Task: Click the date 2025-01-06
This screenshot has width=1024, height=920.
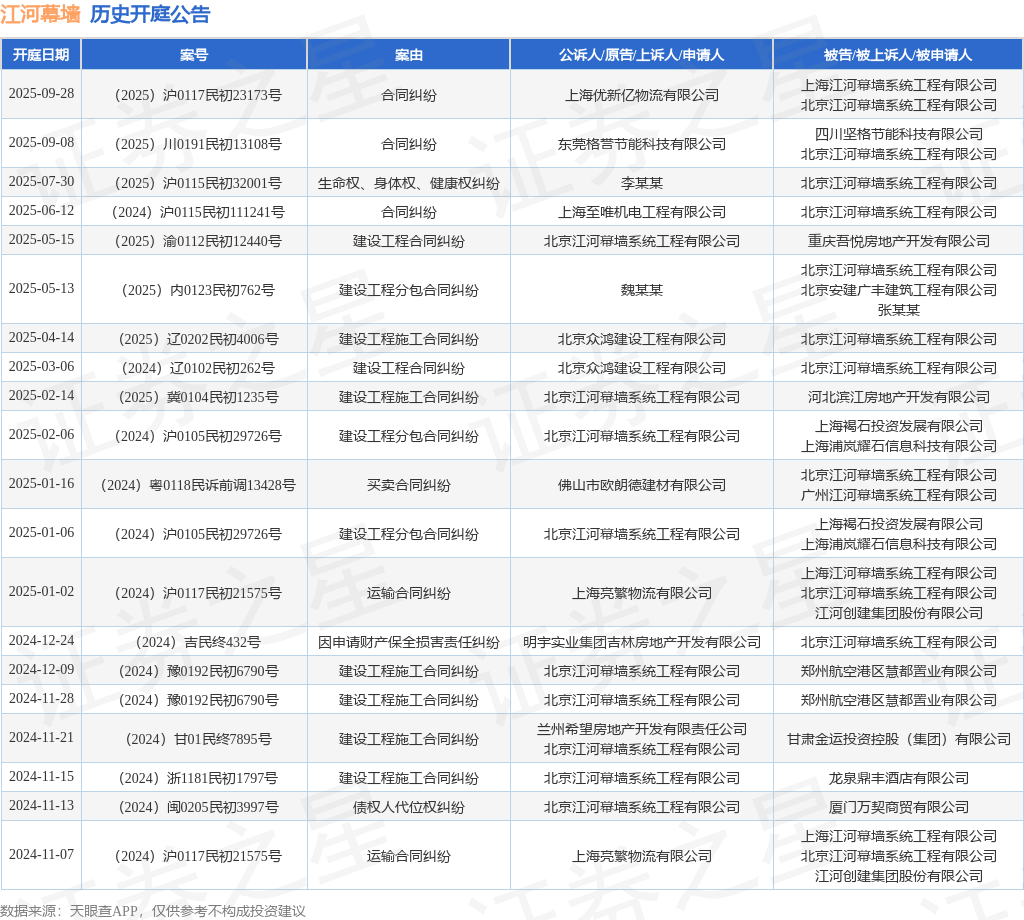Action: pyautogui.click(x=41, y=533)
